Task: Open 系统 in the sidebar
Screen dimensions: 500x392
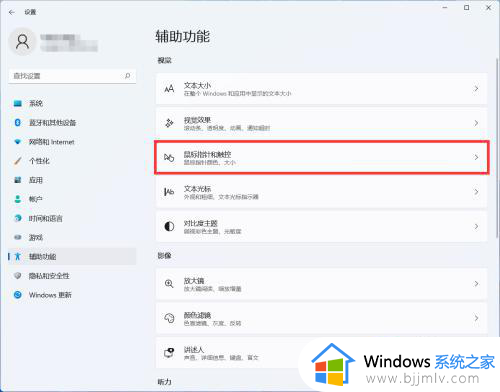Action: click(x=72, y=103)
